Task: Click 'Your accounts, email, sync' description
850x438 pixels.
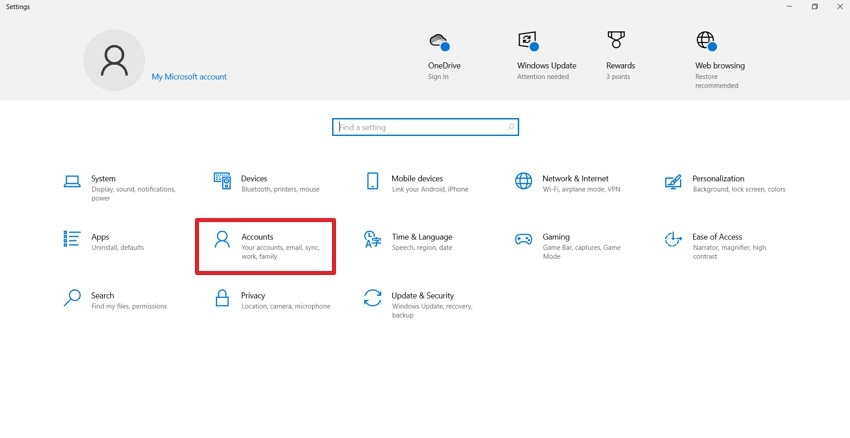Action: (x=281, y=252)
